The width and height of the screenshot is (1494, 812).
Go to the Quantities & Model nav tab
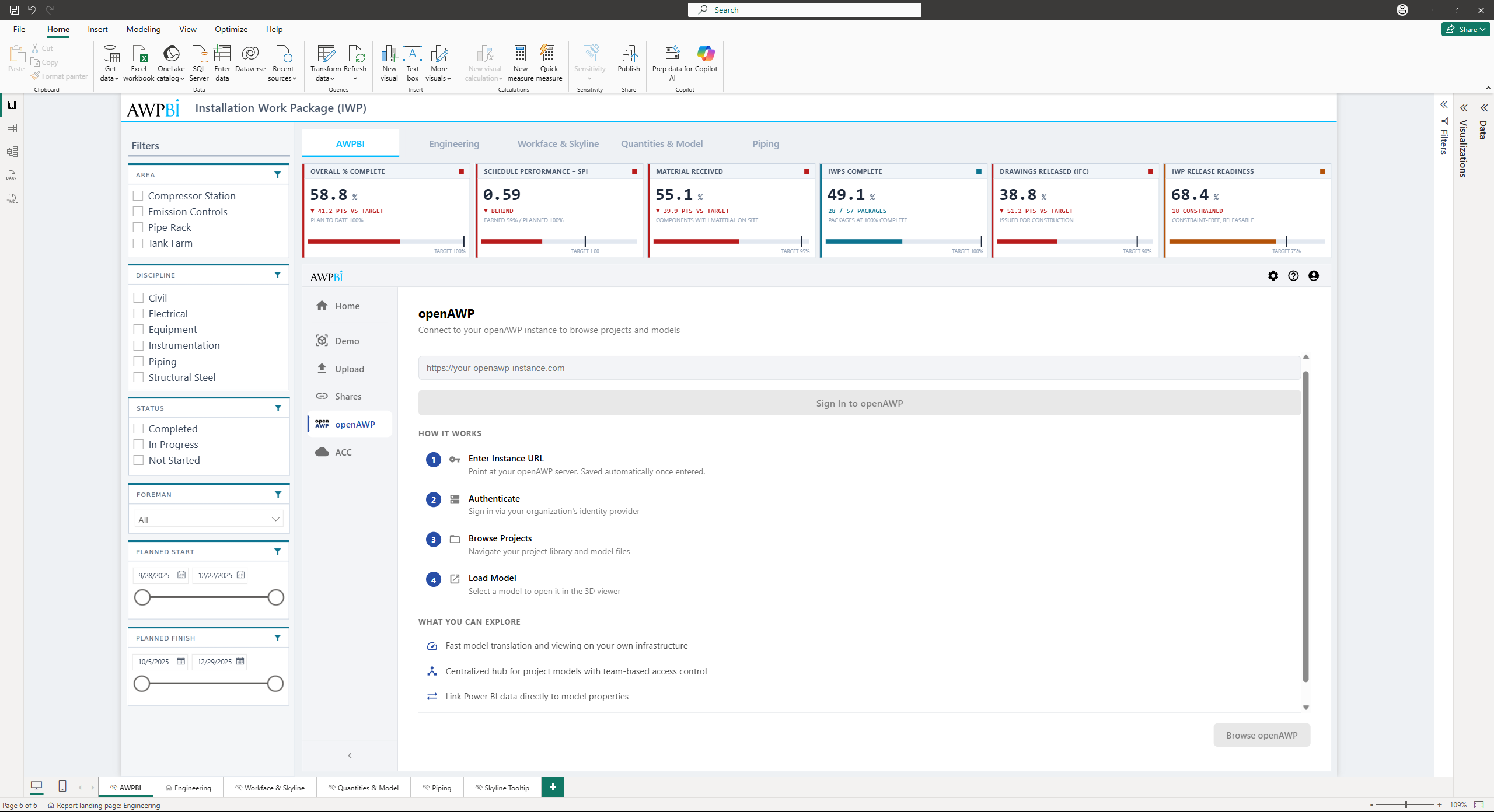[662, 143]
